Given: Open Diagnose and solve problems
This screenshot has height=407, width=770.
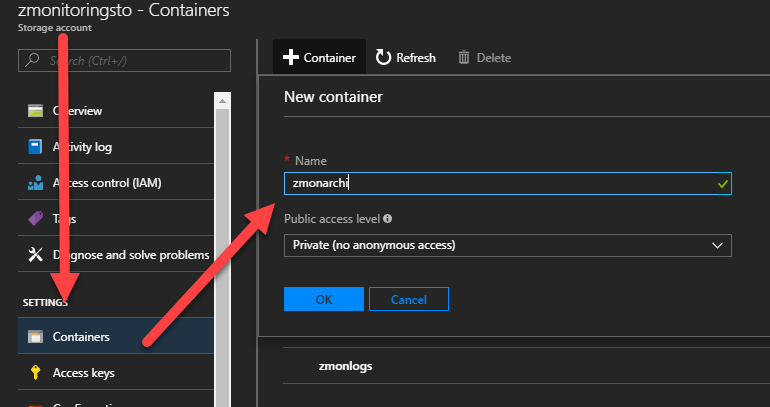Looking at the screenshot, I should point(116,255).
